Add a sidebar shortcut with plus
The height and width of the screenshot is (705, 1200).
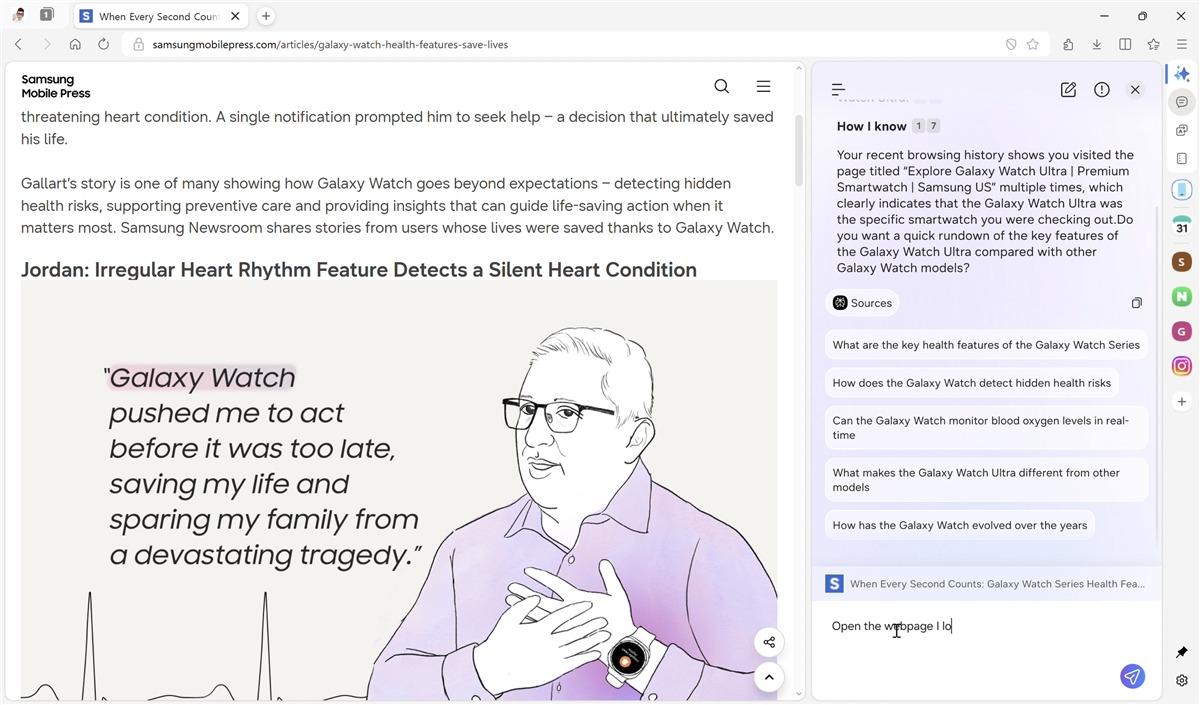pos(1181,402)
